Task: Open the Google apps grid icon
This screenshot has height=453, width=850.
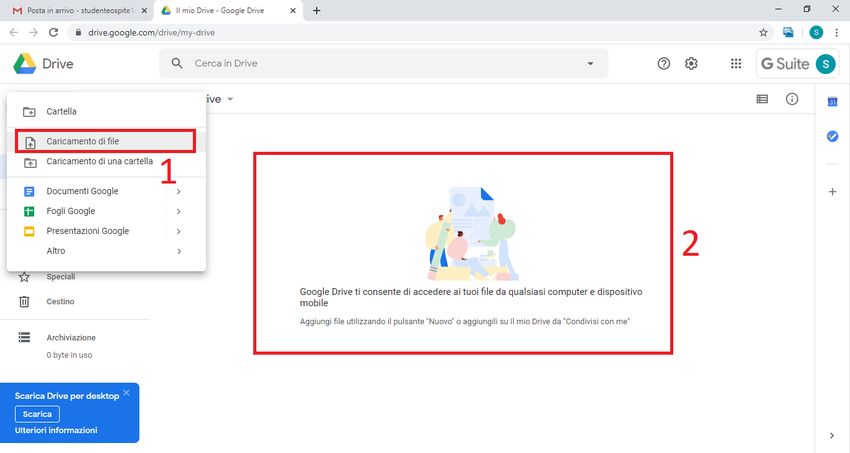Action: (x=736, y=63)
